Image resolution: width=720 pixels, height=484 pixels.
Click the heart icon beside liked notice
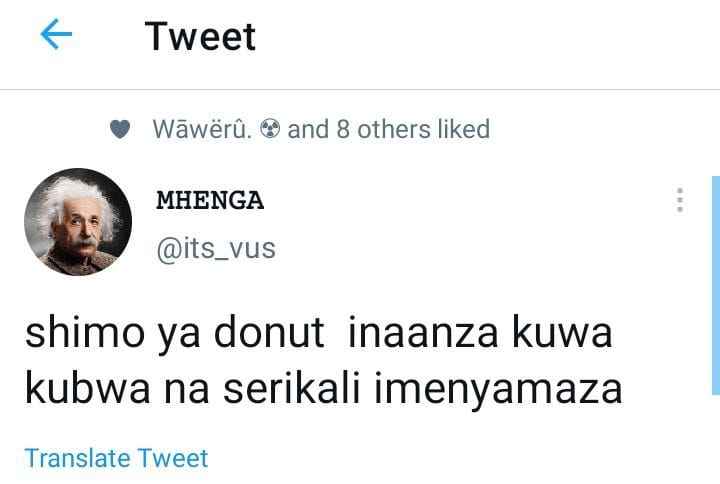[119, 130]
